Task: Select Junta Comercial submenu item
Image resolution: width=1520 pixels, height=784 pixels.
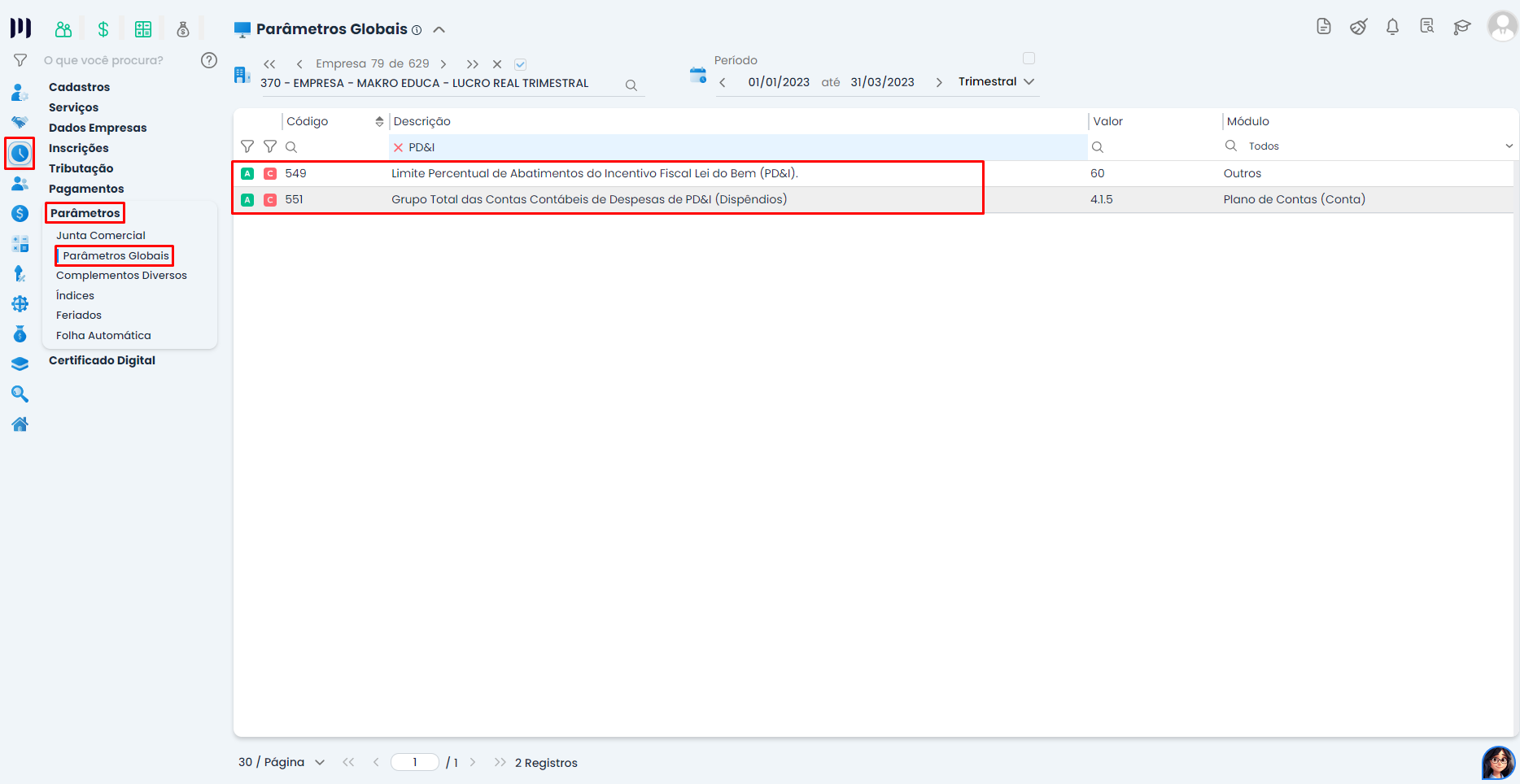Action: click(101, 235)
